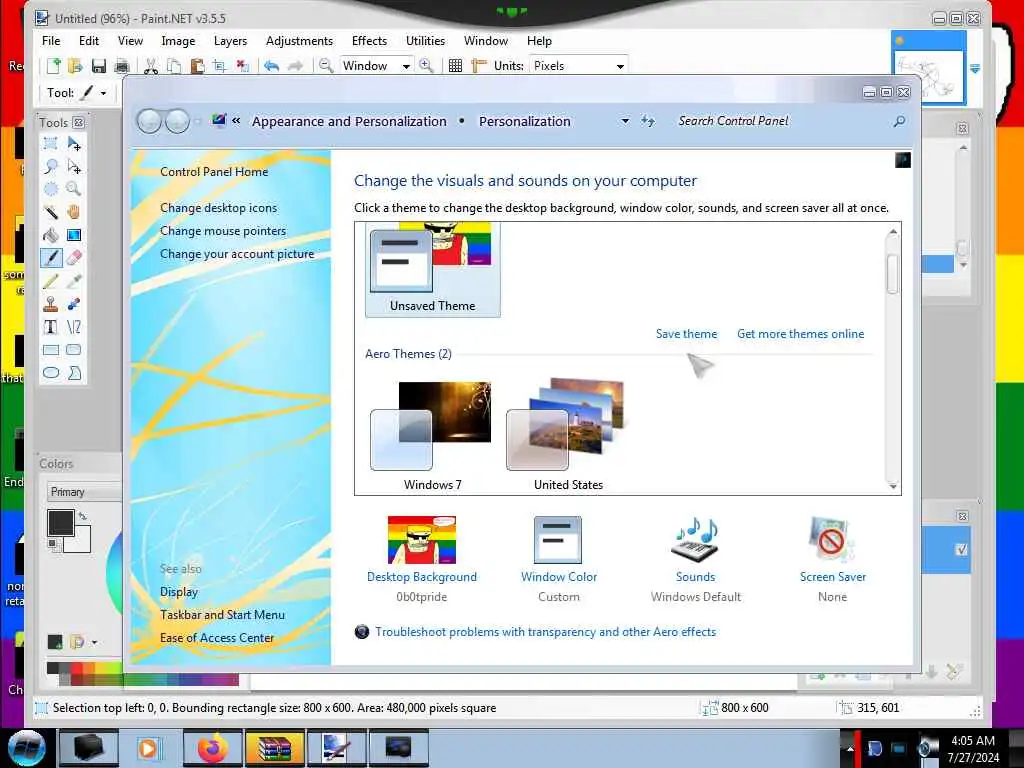This screenshot has height=768, width=1024.
Task: Click the secondary color swatch
Action: tap(81, 543)
